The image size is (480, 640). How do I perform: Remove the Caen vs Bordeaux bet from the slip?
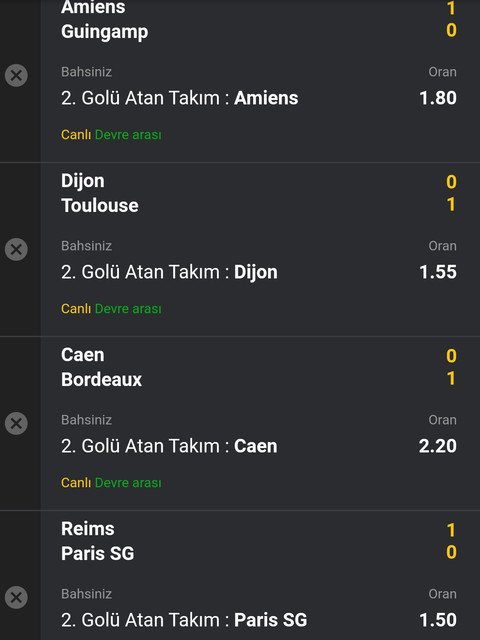click(16, 423)
